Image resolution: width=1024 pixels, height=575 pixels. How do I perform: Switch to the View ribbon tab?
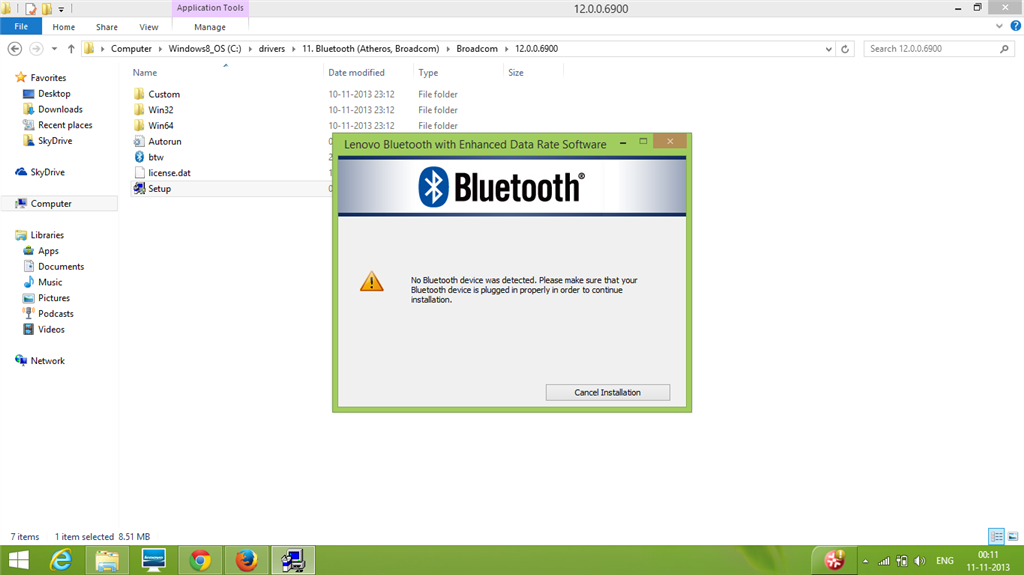(148, 27)
